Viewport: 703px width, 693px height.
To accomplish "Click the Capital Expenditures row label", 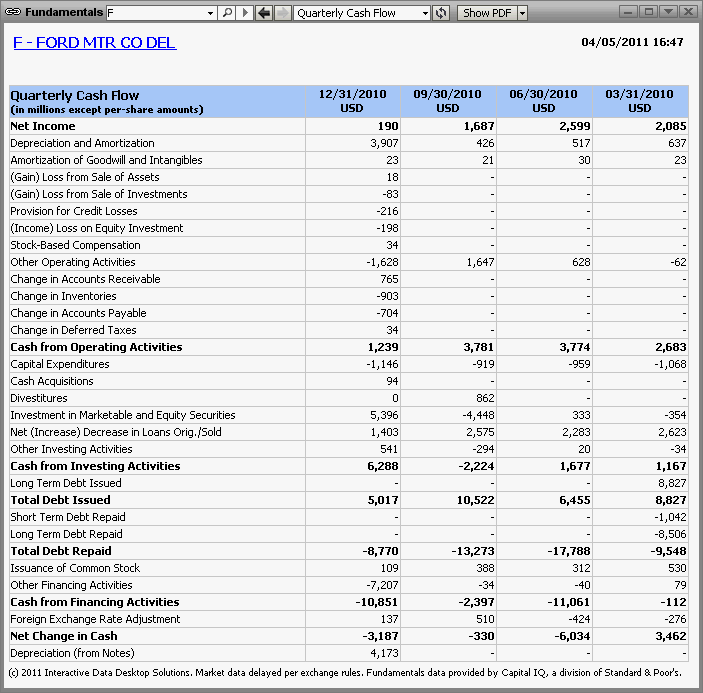I will click(60, 364).
